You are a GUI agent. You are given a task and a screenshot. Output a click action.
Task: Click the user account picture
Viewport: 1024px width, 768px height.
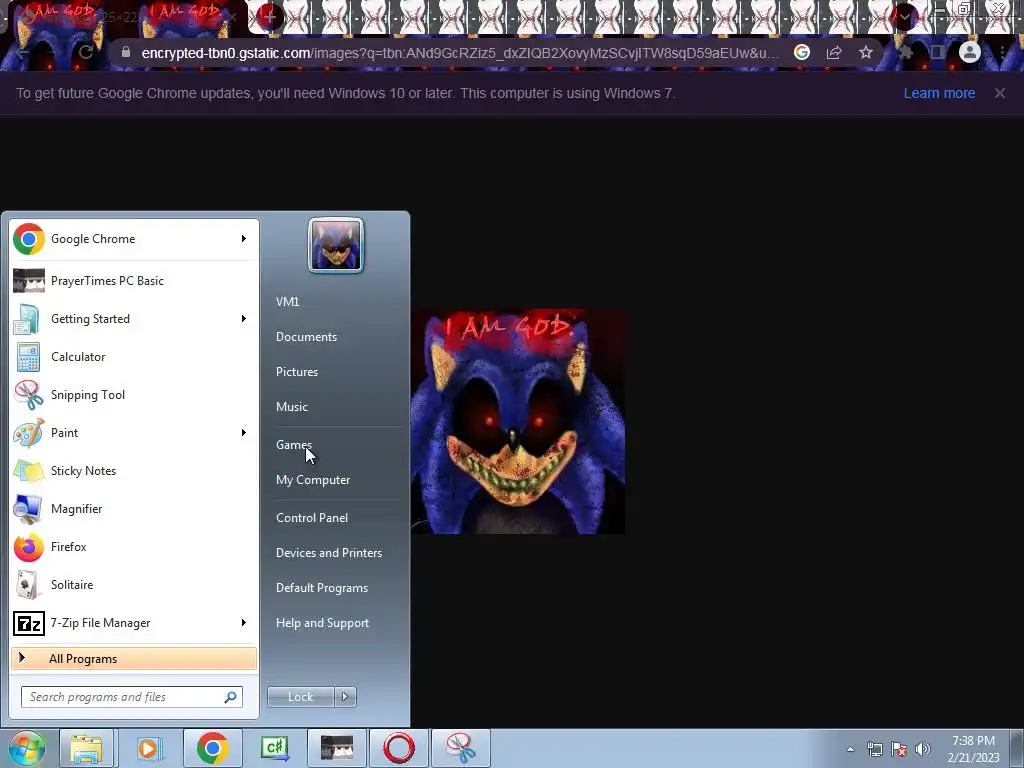click(x=336, y=246)
